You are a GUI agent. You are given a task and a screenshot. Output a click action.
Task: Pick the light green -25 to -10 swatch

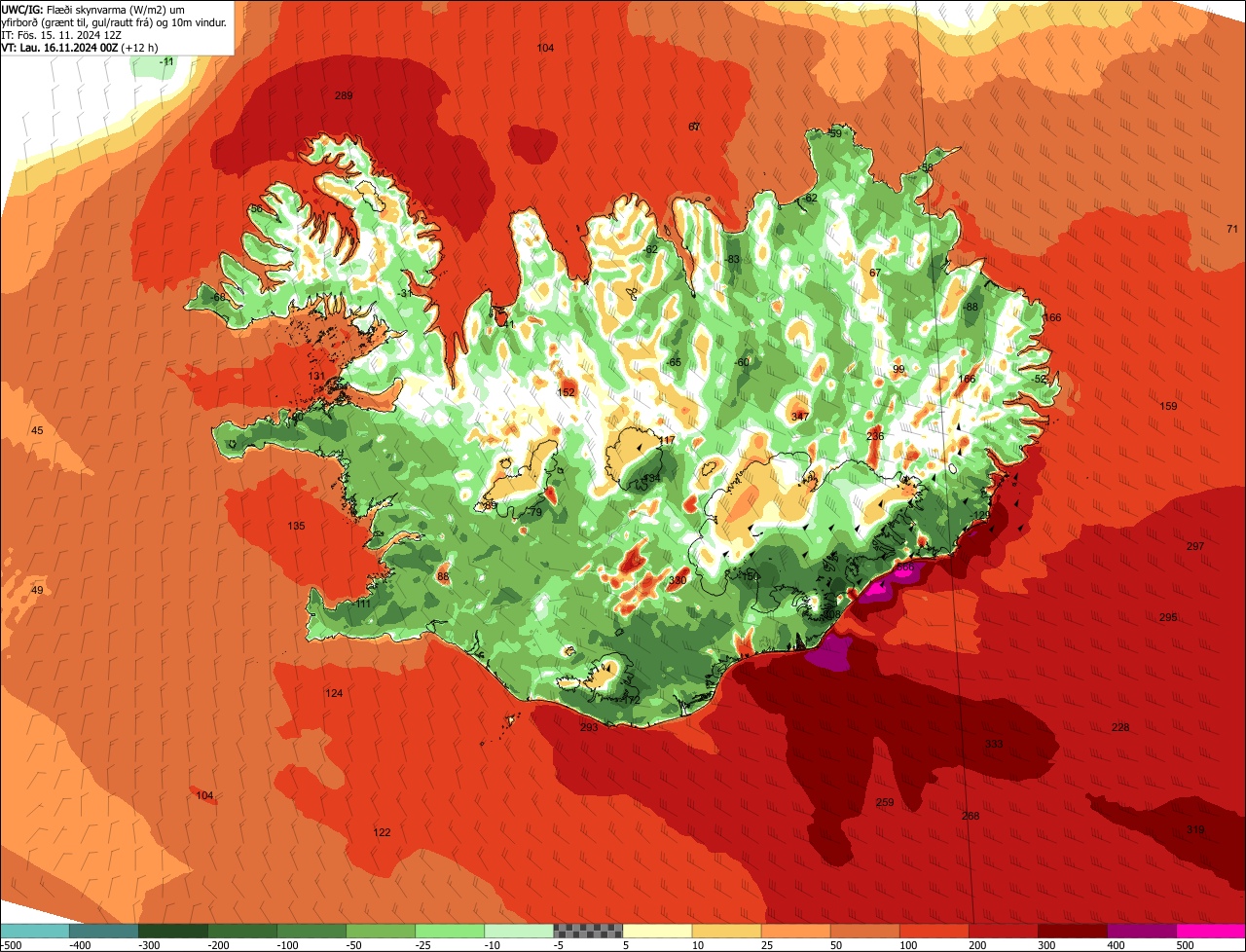click(x=450, y=931)
